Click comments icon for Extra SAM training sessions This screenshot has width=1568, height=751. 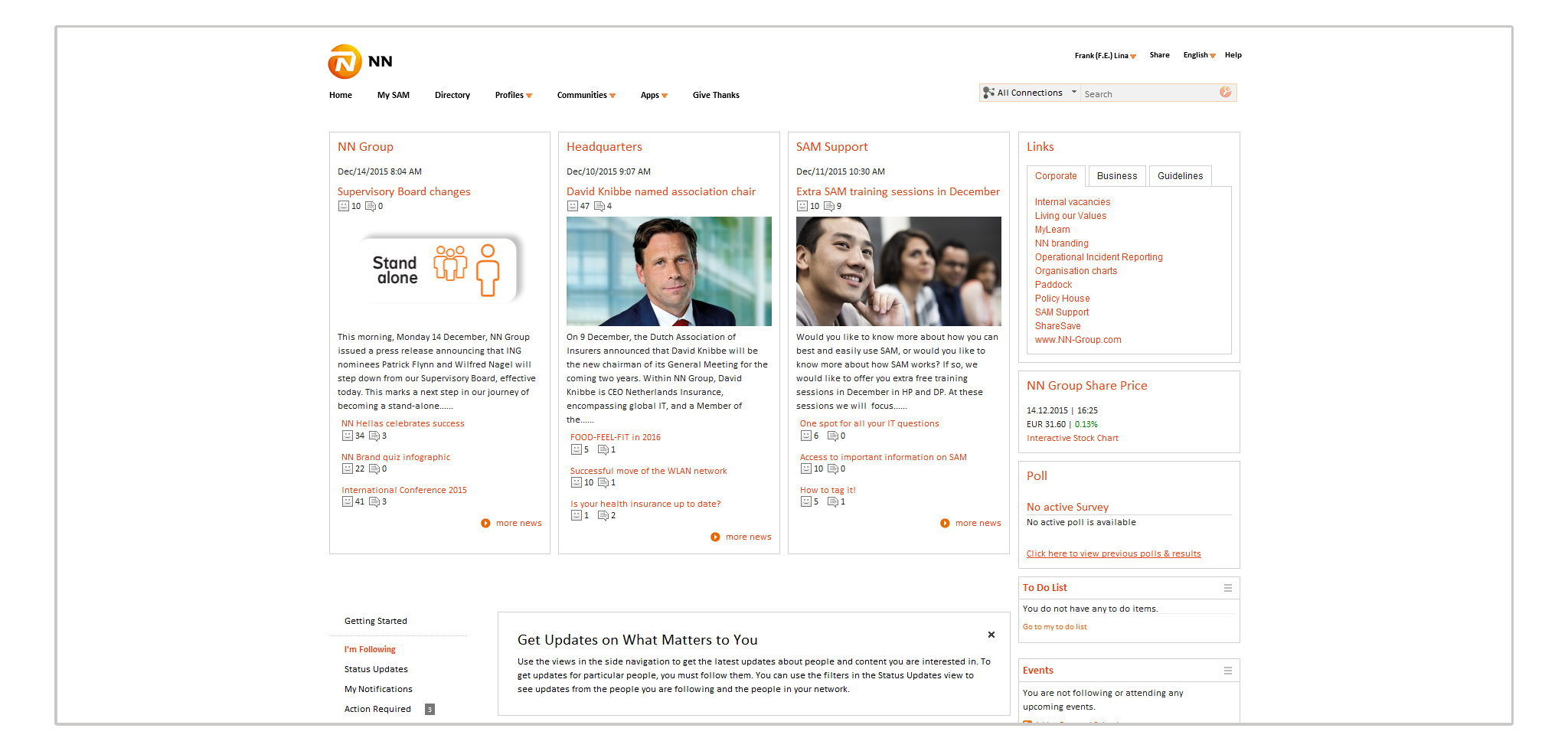tap(829, 207)
